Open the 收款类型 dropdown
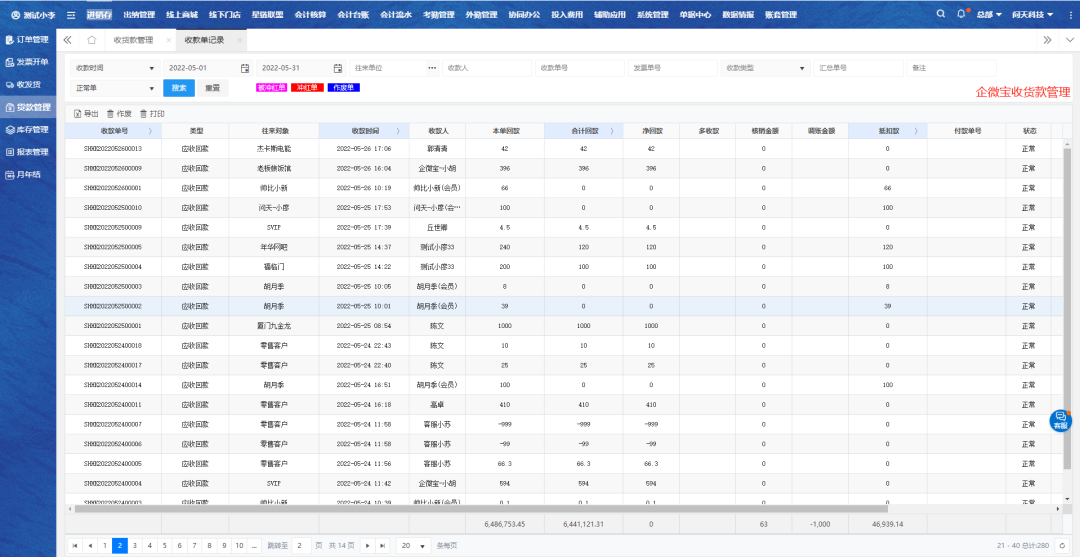This screenshot has height=557, width=1080. (803, 68)
